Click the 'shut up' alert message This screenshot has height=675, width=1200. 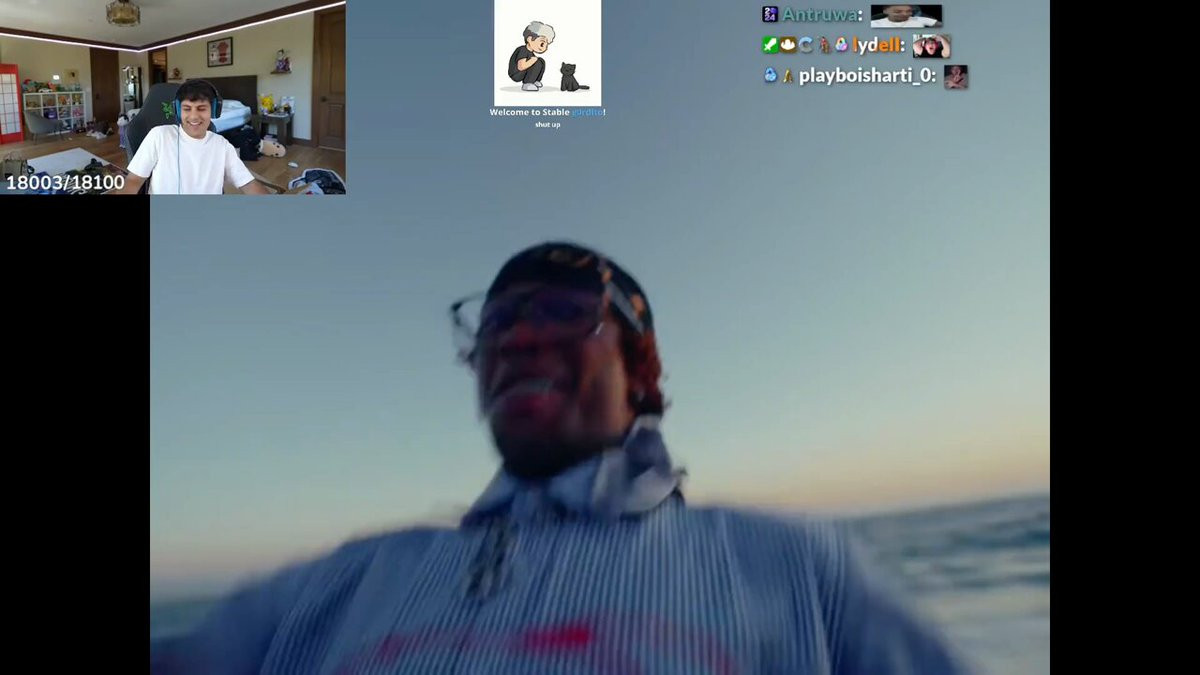pyautogui.click(x=547, y=124)
